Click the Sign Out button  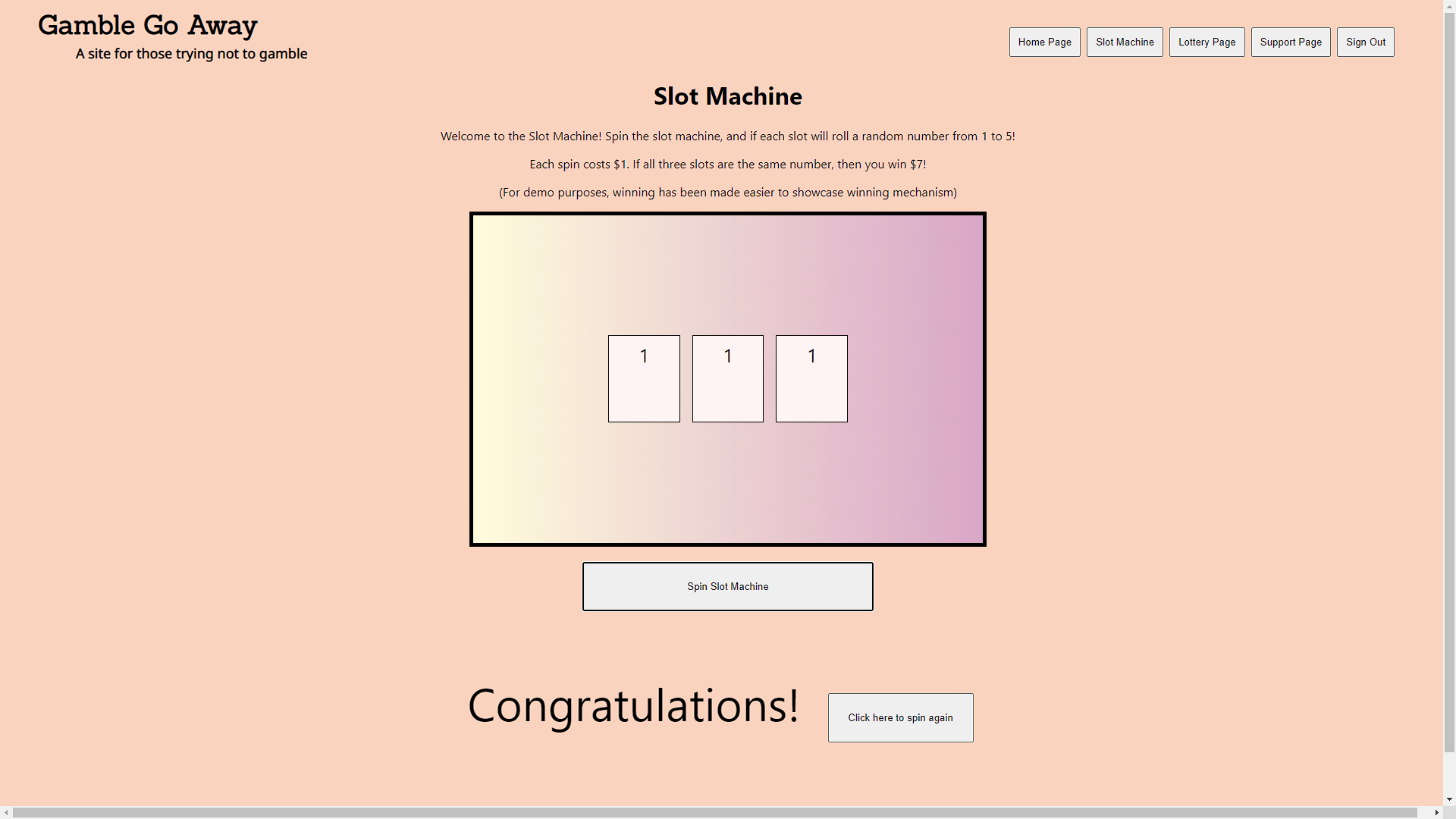[1365, 42]
